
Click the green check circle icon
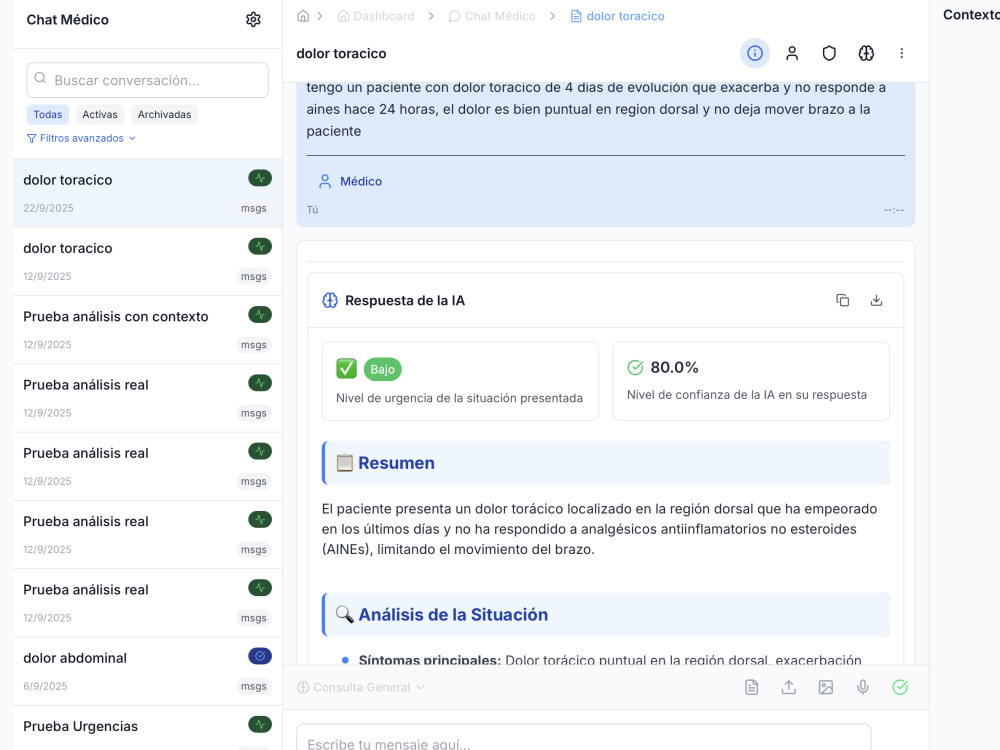(900, 687)
